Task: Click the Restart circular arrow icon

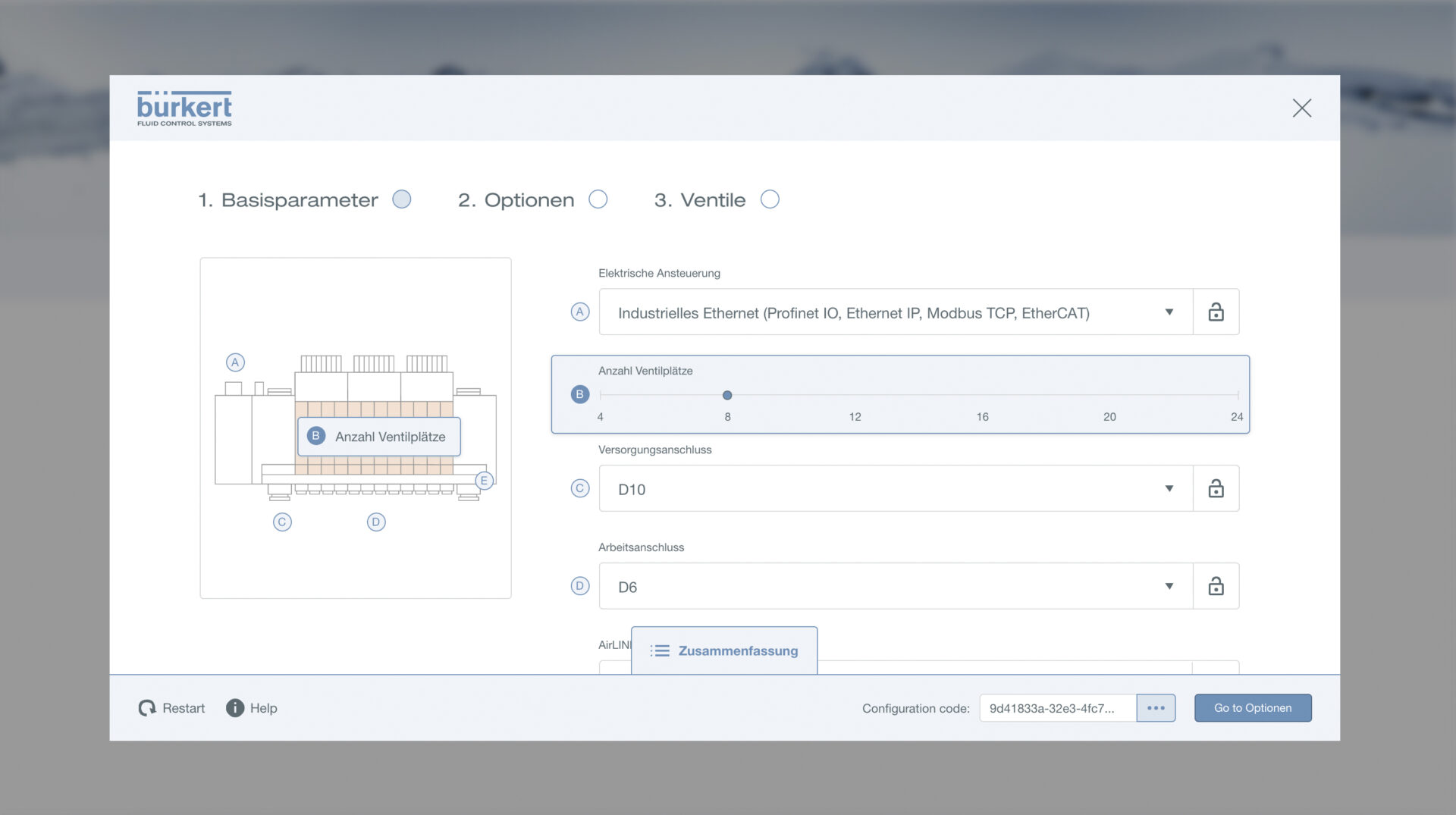Action: 147,708
